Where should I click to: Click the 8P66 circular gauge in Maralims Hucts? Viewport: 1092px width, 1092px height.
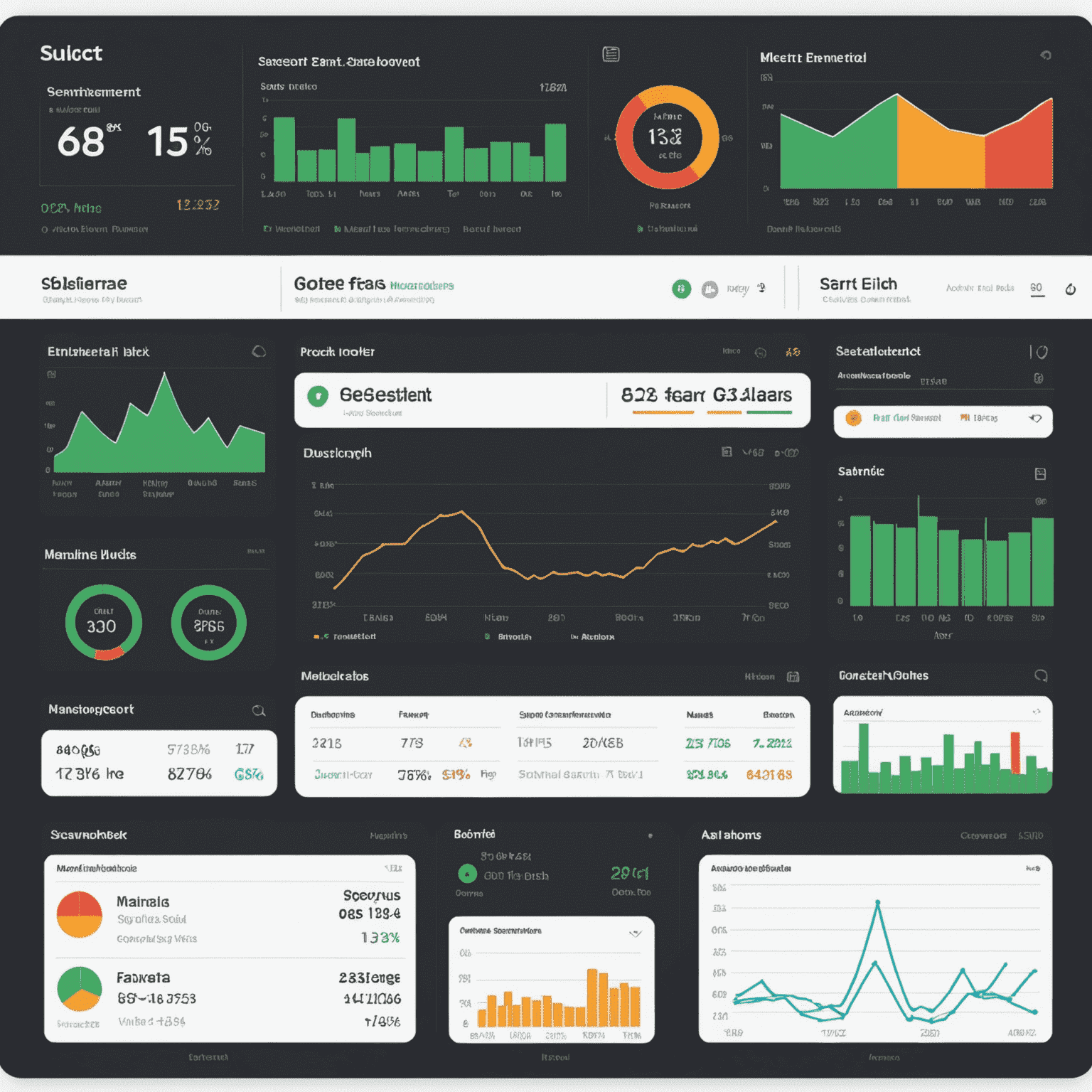pos(208,623)
